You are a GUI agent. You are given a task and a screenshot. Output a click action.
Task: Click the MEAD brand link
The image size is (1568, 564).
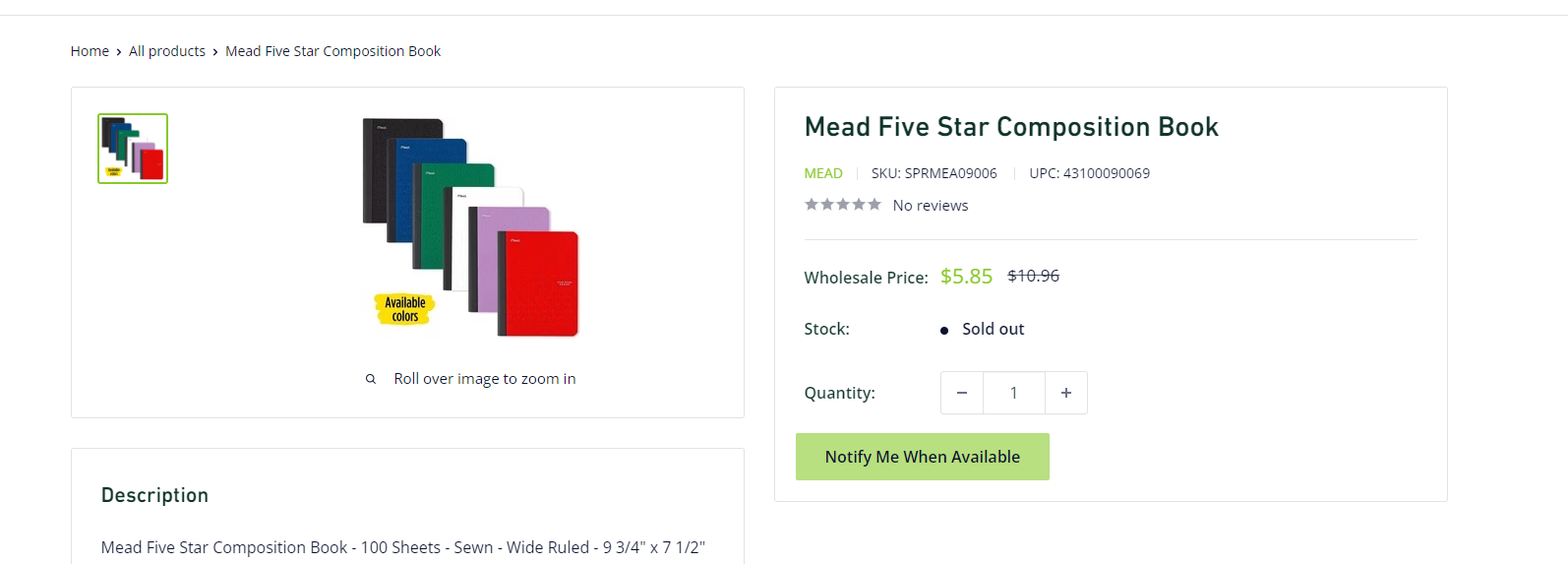pos(823,173)
